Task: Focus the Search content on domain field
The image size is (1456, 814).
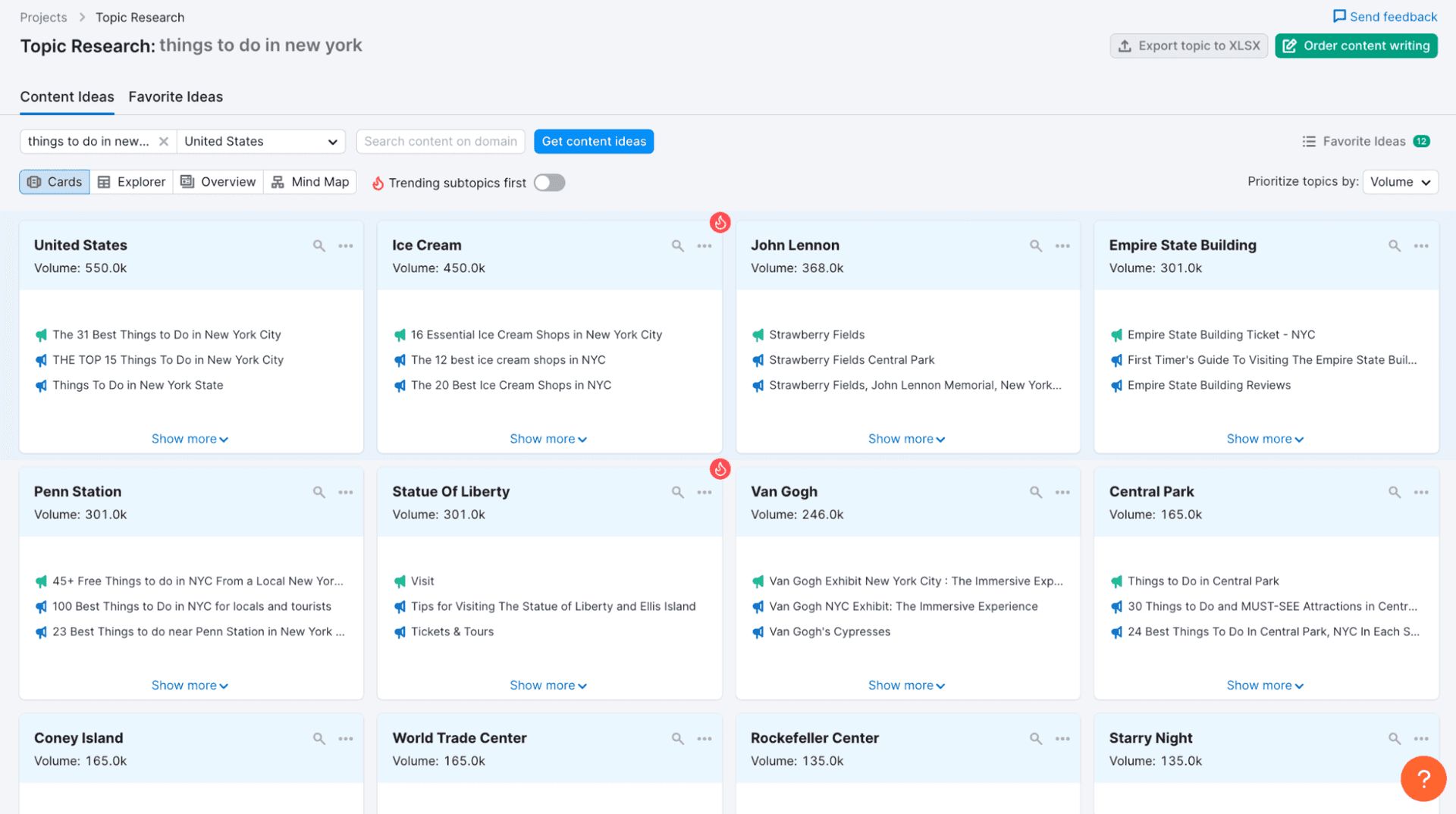Action: click(441, 141)
